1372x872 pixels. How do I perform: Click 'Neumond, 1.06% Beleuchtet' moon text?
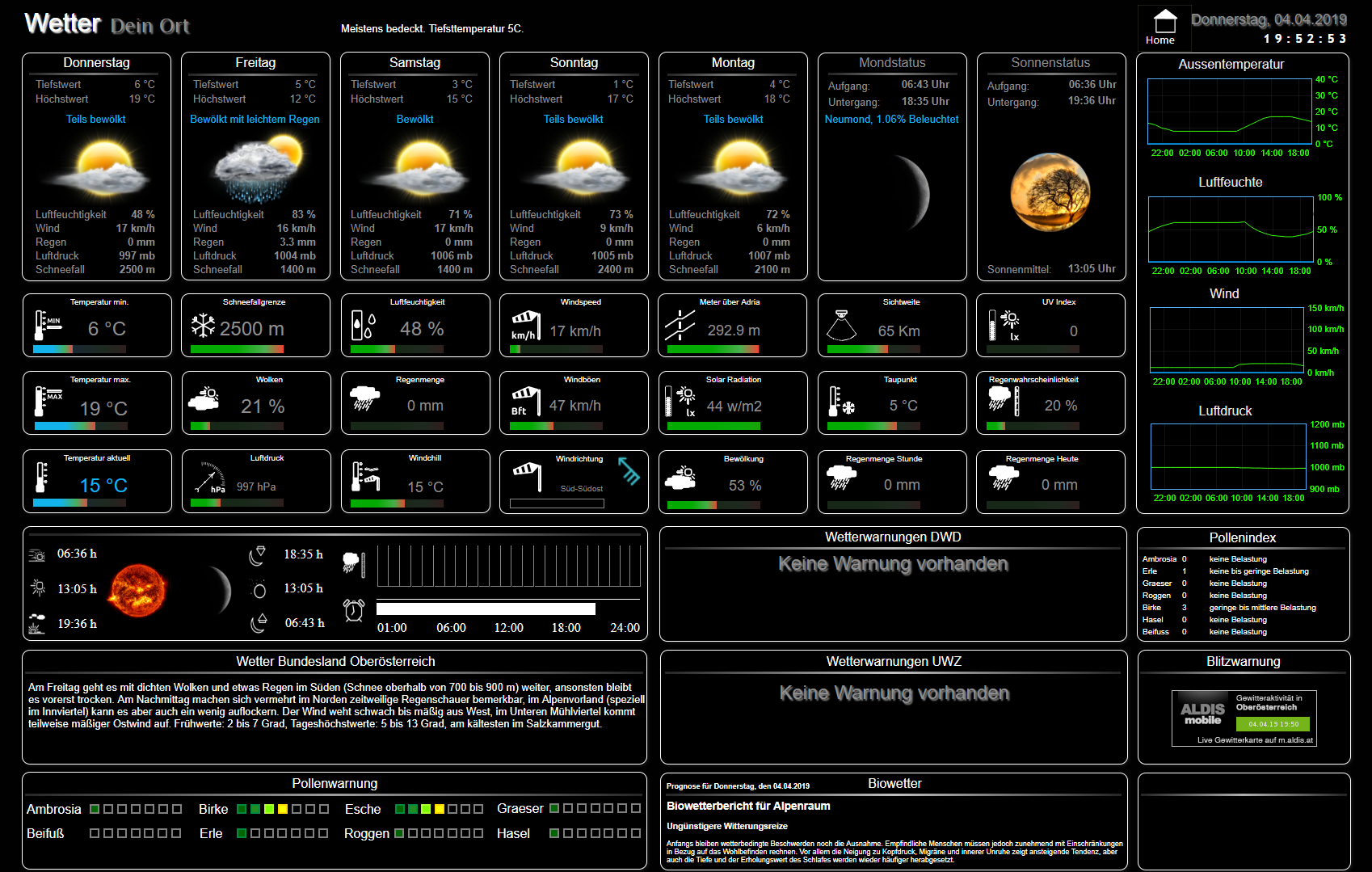coord(892,119)
